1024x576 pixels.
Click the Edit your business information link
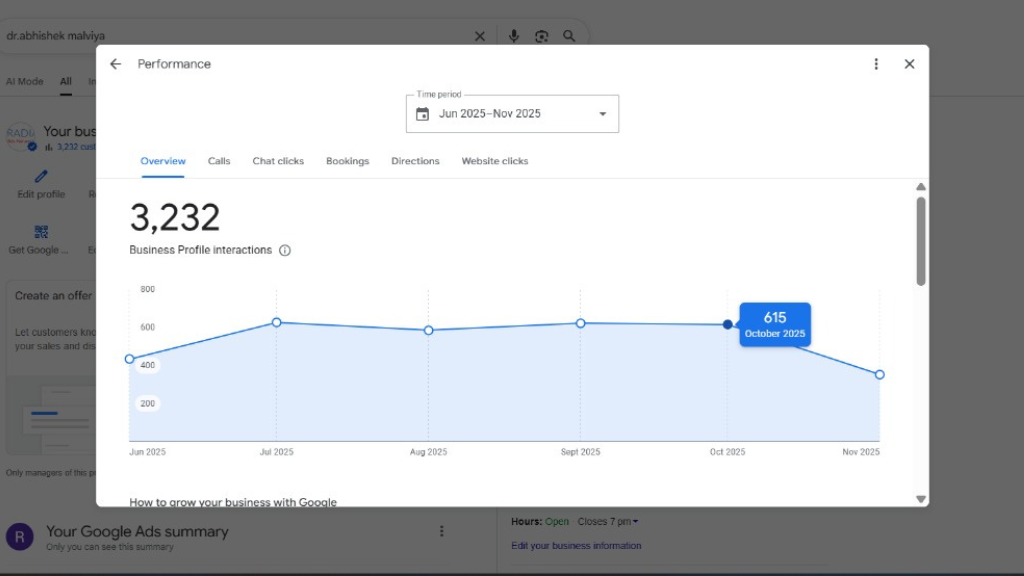click(x=576, y=546)
